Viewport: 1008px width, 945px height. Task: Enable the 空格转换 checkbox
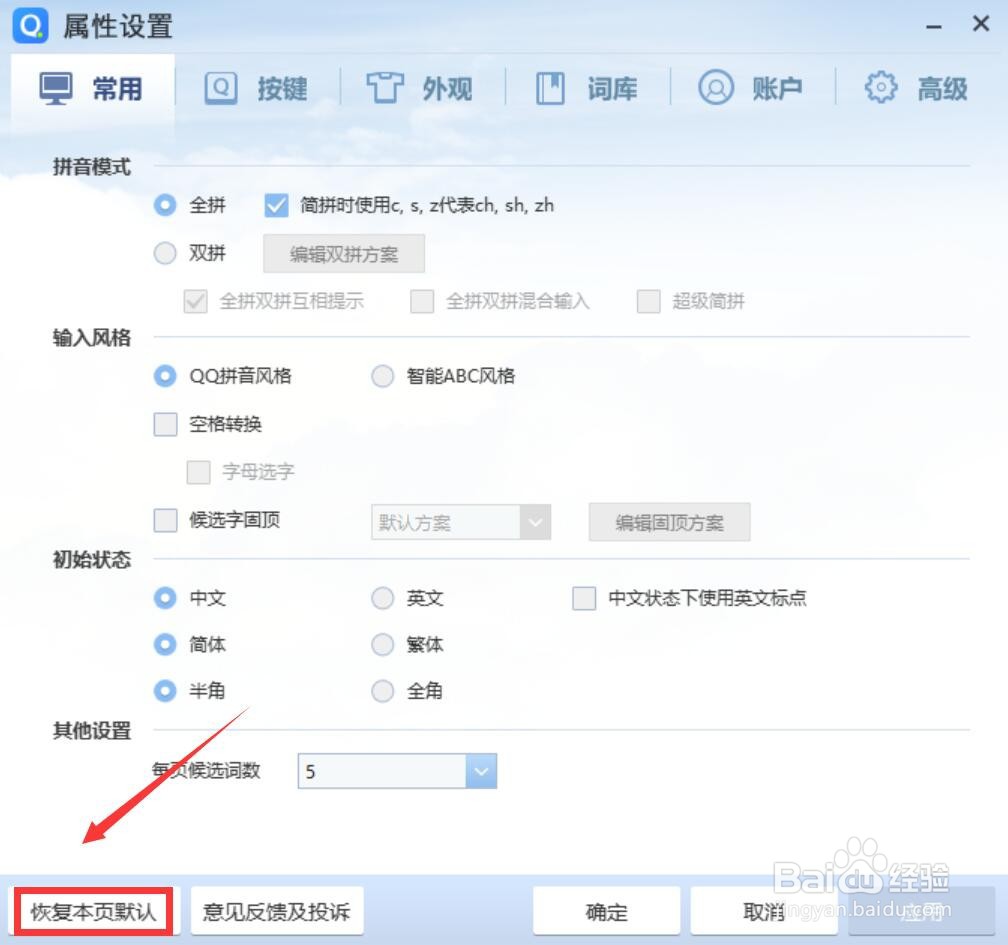[165, 424]
